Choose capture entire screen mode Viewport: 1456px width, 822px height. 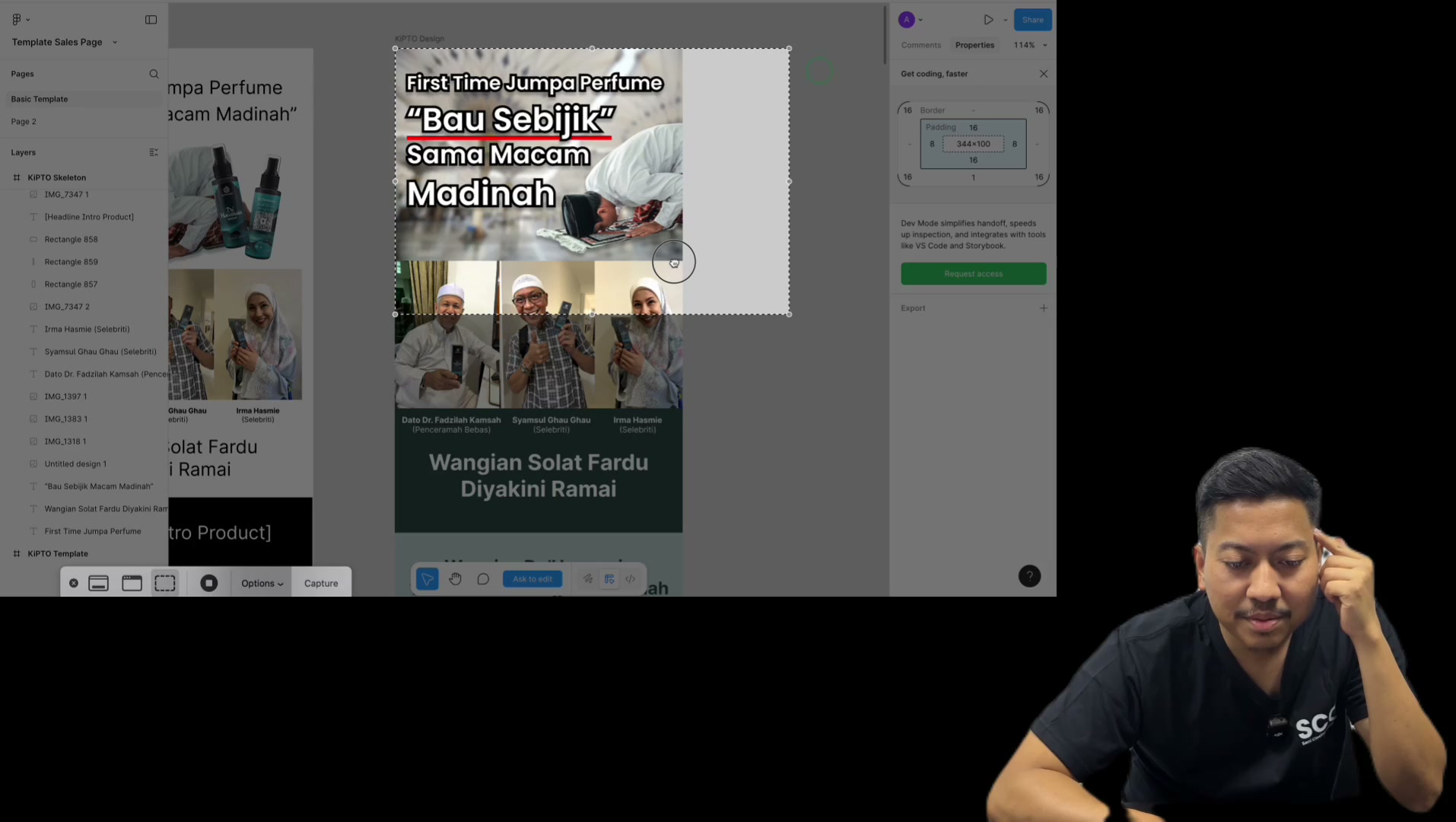coord(98,583)
